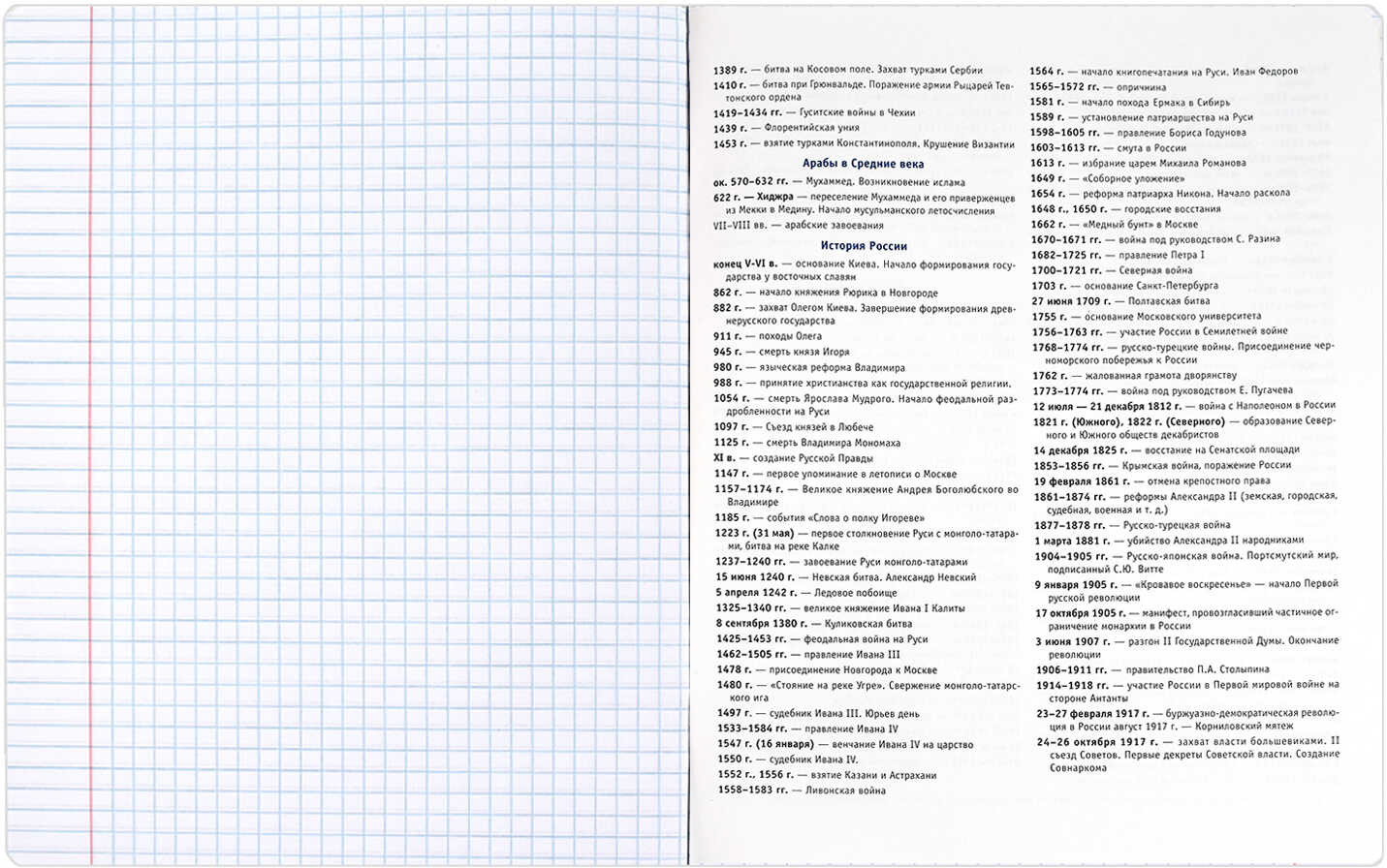Select the entry "5 апреля 1242 г. — Ледовое побоище"

[806, 593]
